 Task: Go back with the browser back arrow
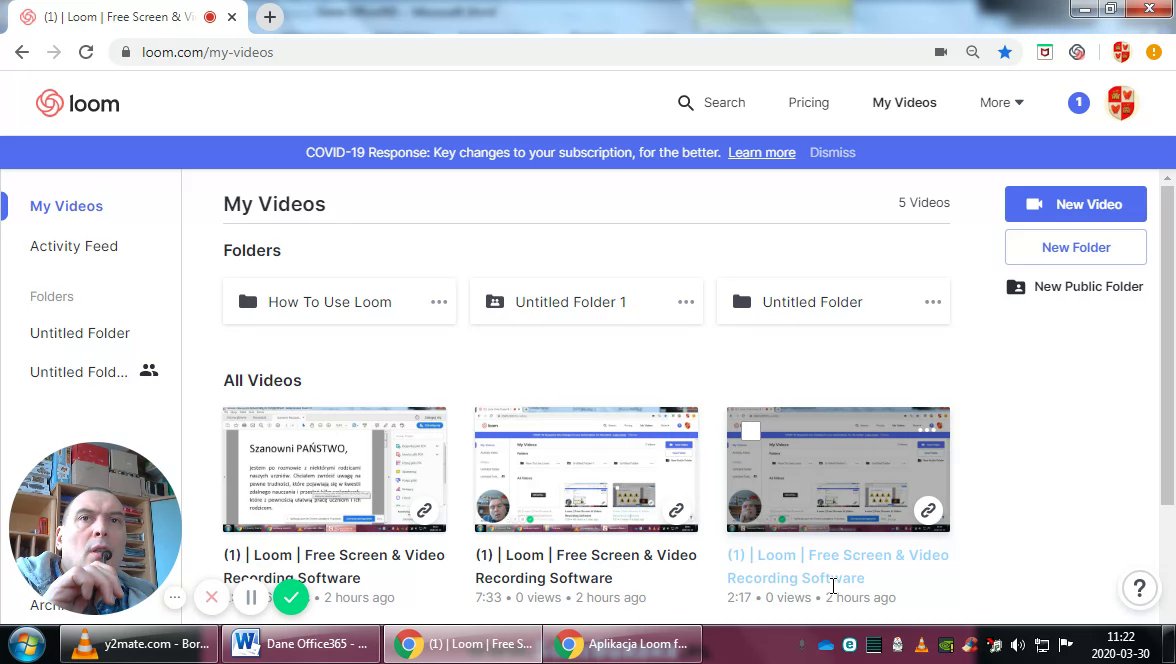coord(22,52)
